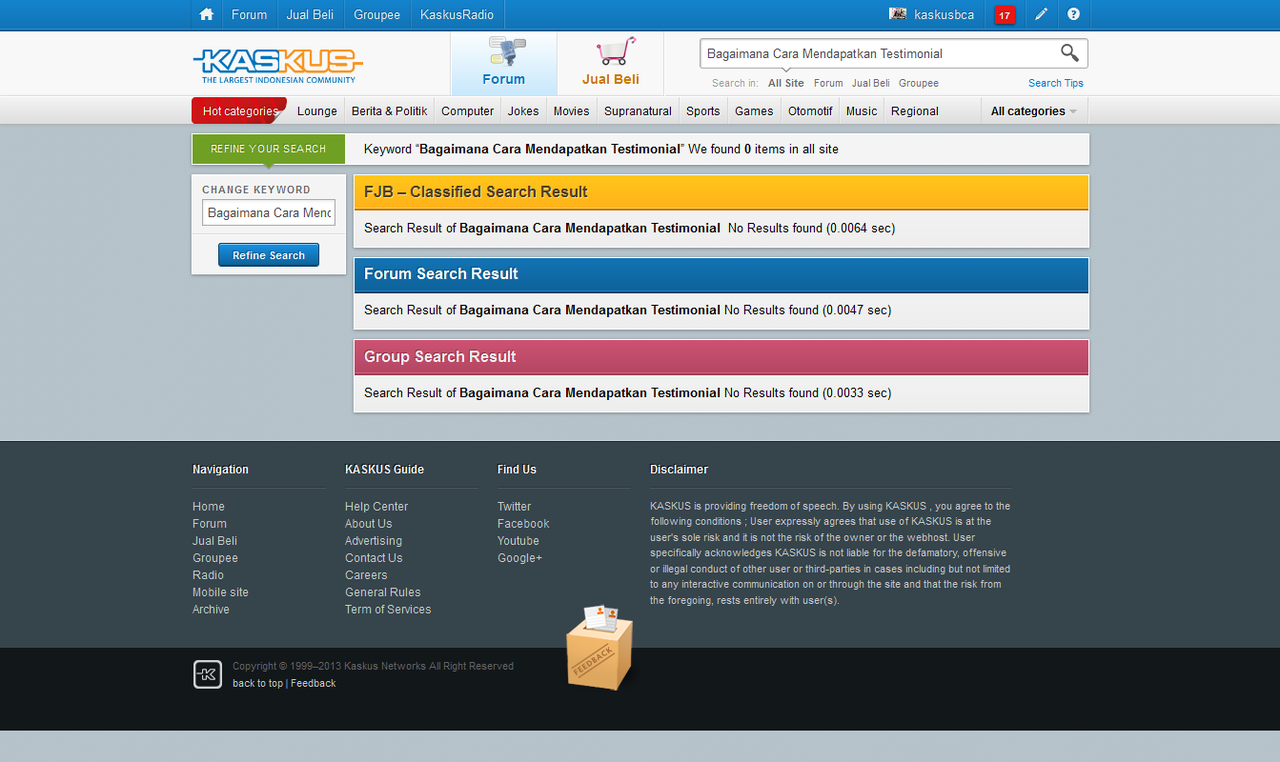Open the help question mark icon
The image size is (1280, 762).
pyautogui.click(x=1073, y=15)
